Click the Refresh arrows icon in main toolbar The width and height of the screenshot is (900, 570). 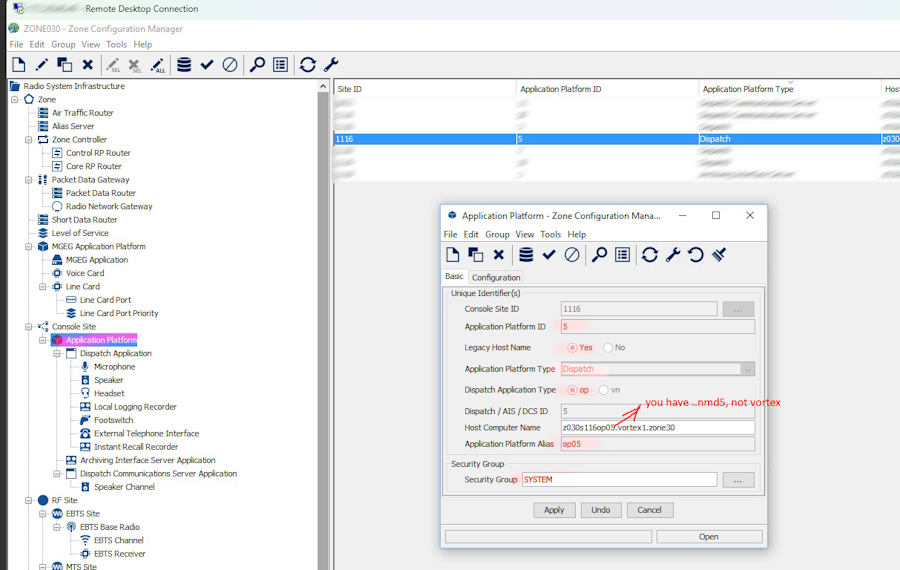click(x=308, y=65)
